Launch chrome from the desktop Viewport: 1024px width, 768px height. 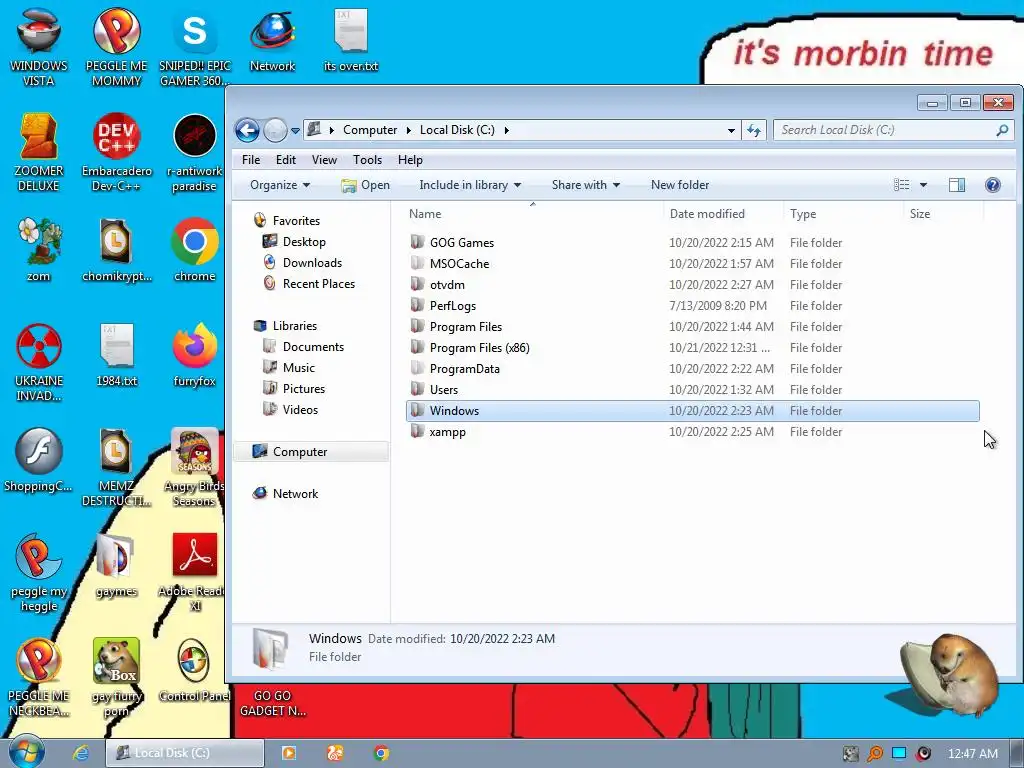pos(195,249)
